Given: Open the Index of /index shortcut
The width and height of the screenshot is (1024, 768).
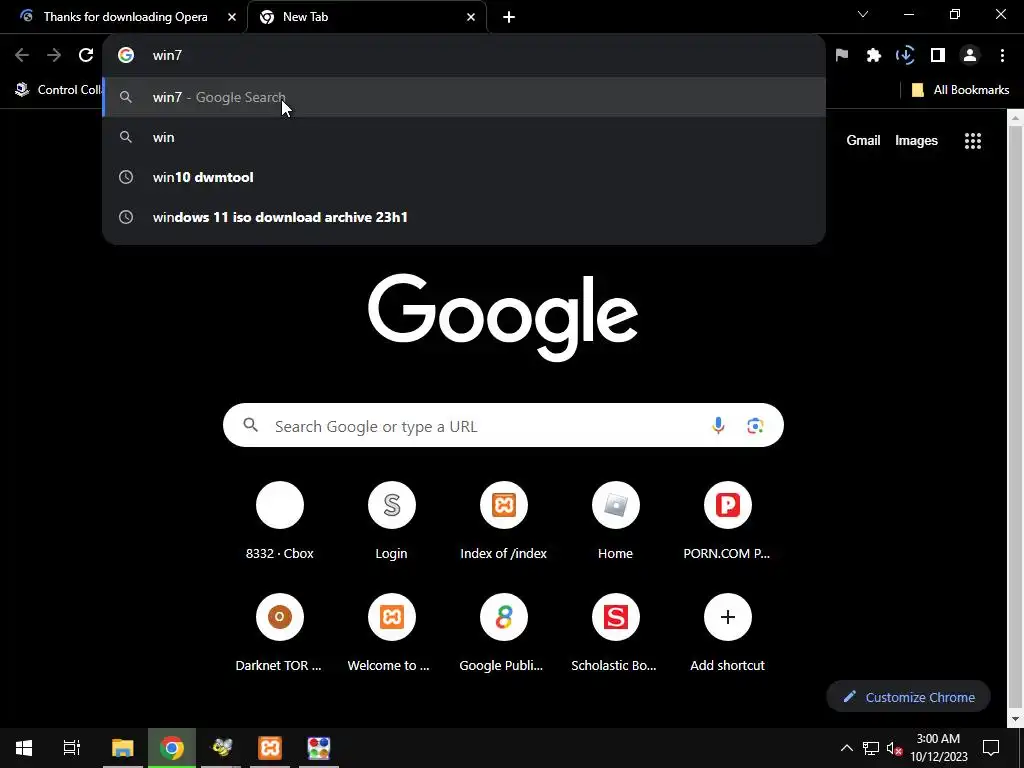Looking at the screenshot, I should coord(504,520).
